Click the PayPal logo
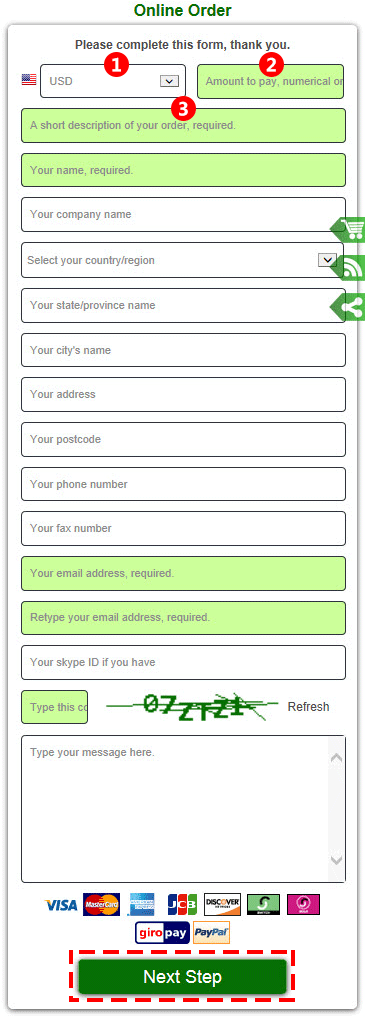 click(x=211, y=932)
